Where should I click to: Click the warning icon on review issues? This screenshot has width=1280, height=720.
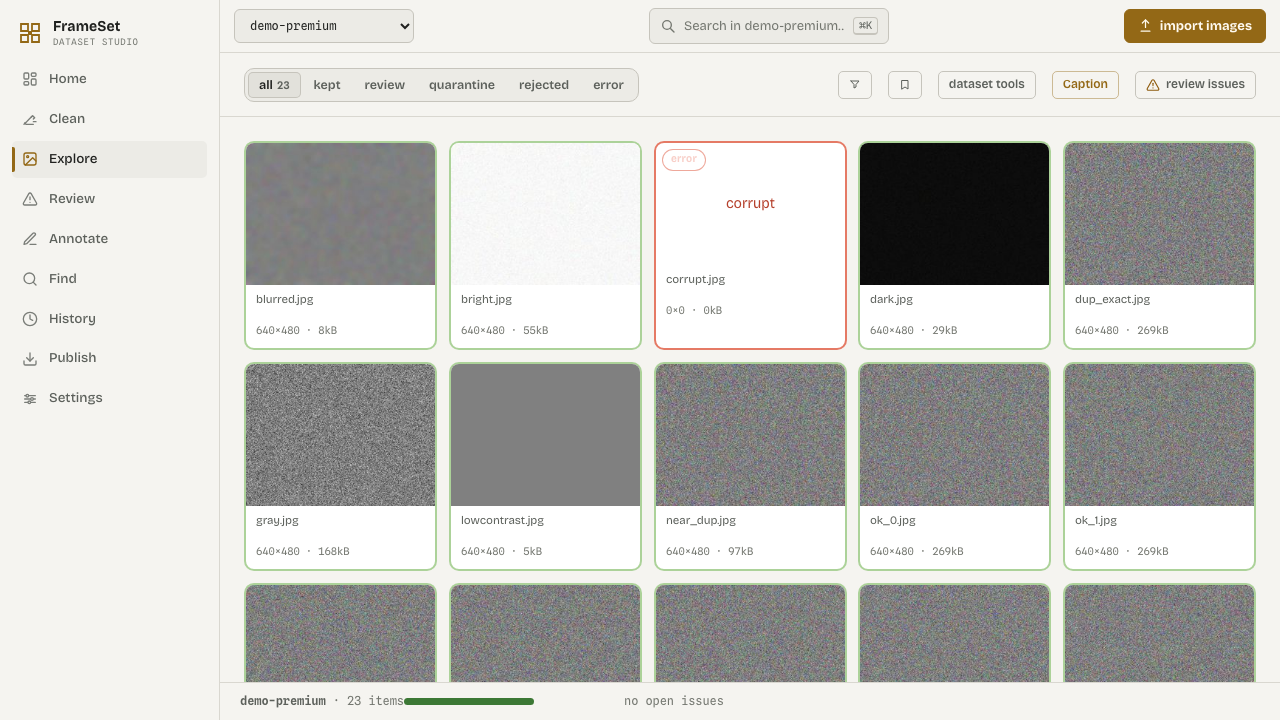pyautogui.click(x=1153, y=85)
